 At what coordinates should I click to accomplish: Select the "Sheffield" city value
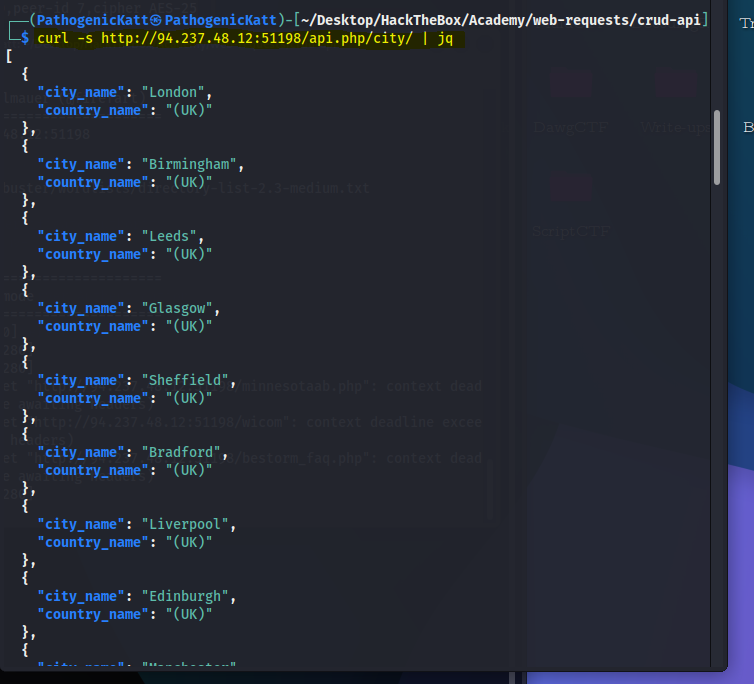coord(185,380)
